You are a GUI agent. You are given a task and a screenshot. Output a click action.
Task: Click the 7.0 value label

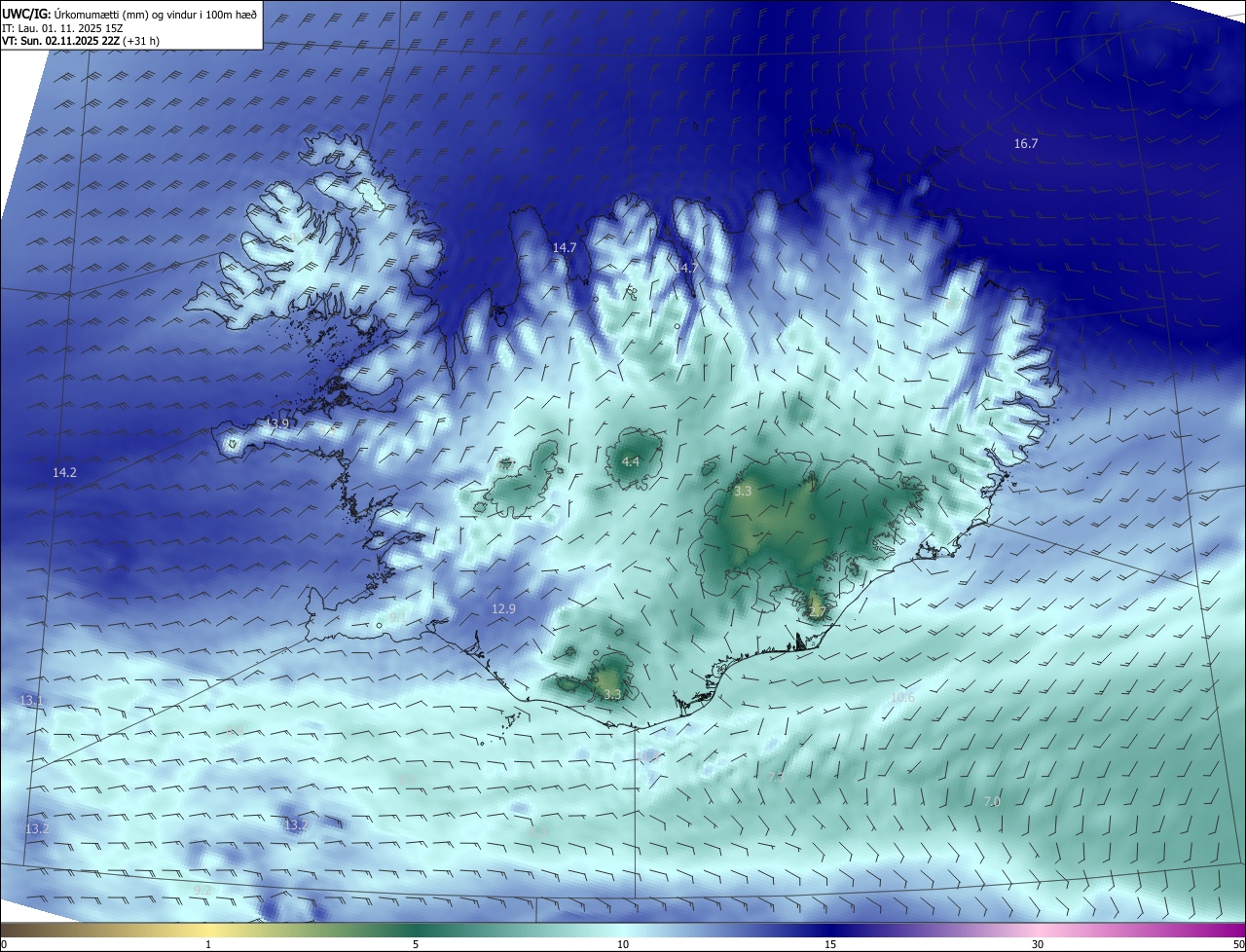[992, 801]
